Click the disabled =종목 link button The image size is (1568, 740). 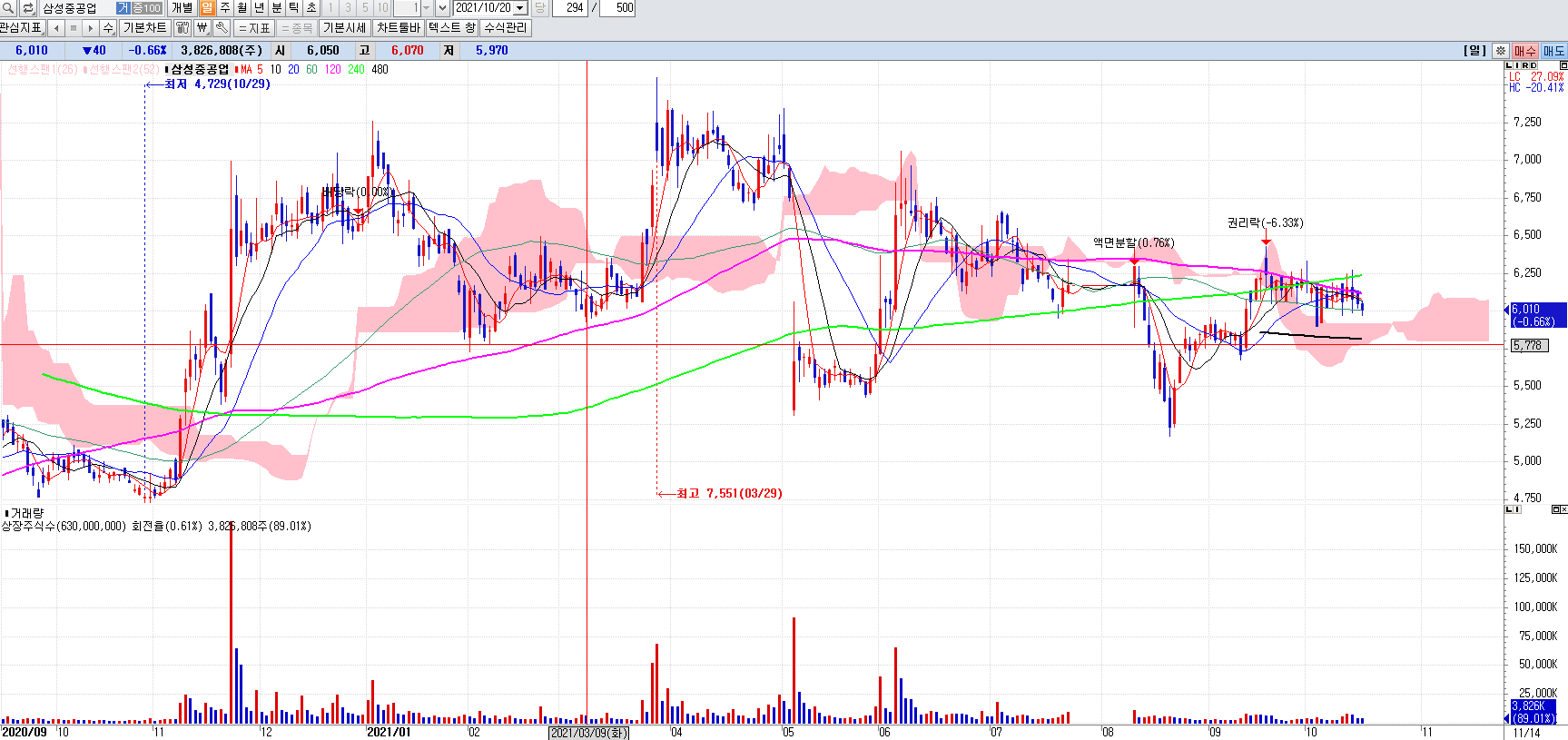coord(297,28)
